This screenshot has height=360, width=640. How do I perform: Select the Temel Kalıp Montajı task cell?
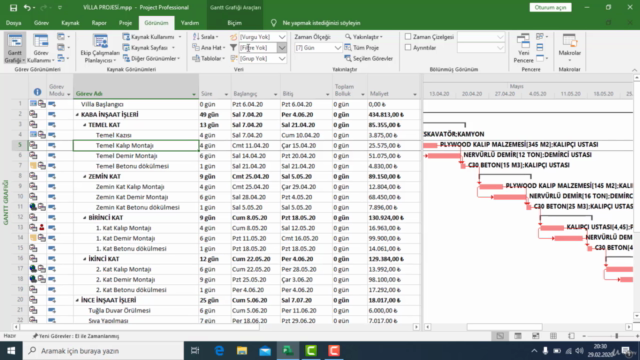136,145
